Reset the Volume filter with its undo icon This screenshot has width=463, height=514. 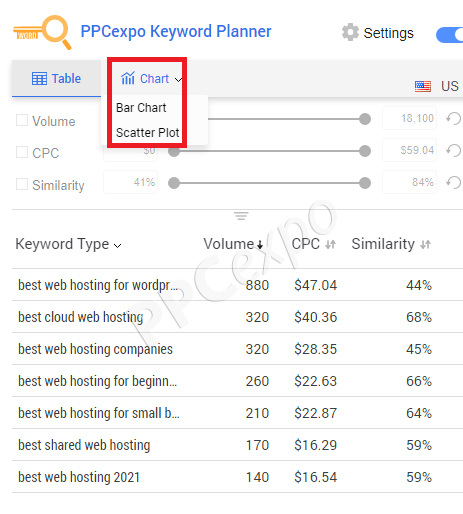click(x=454, y=118)
